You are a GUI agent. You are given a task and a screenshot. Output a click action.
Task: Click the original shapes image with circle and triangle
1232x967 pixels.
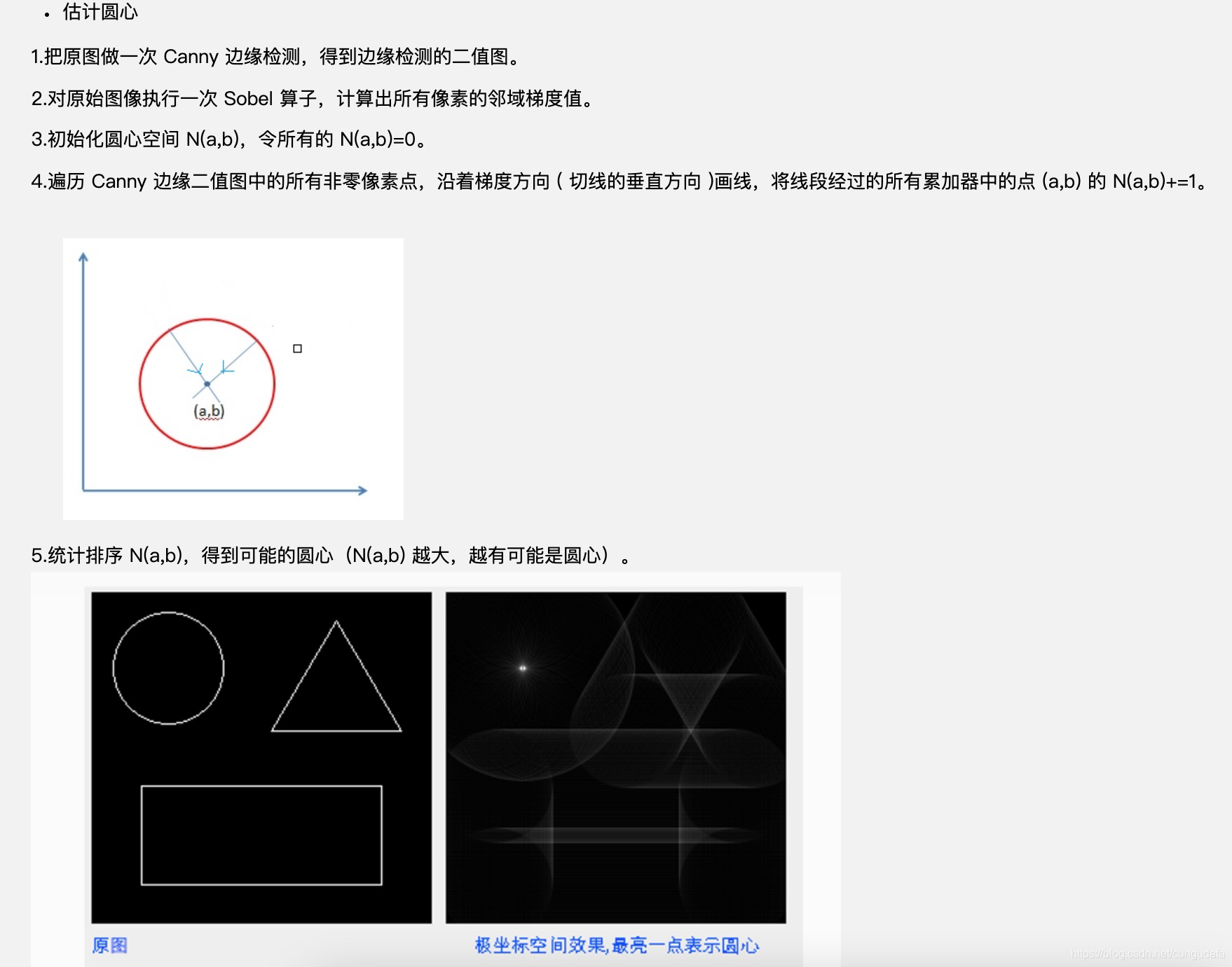coord(261,757)
